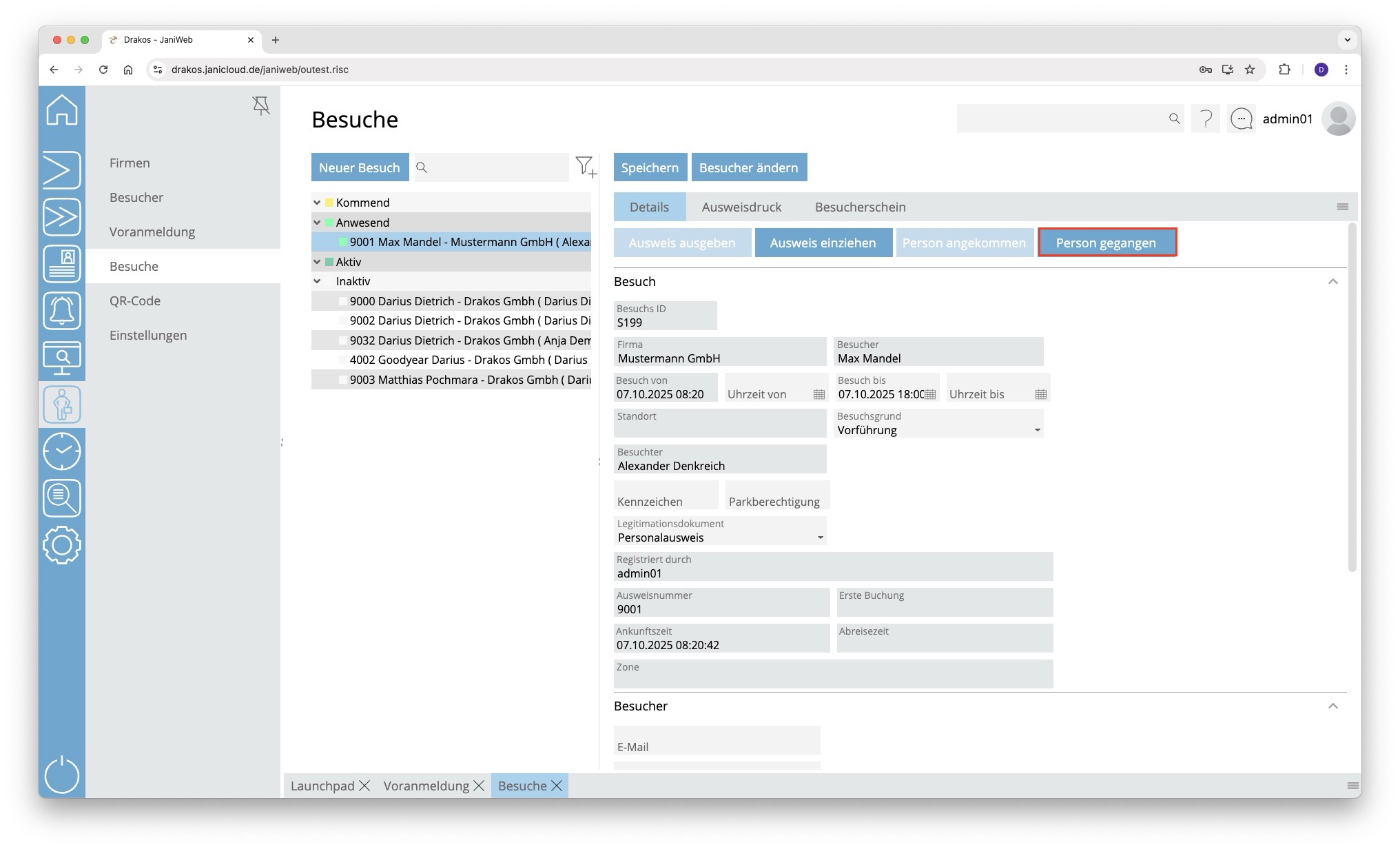Select Voranmeldung in the side menu

pos(152,232)
